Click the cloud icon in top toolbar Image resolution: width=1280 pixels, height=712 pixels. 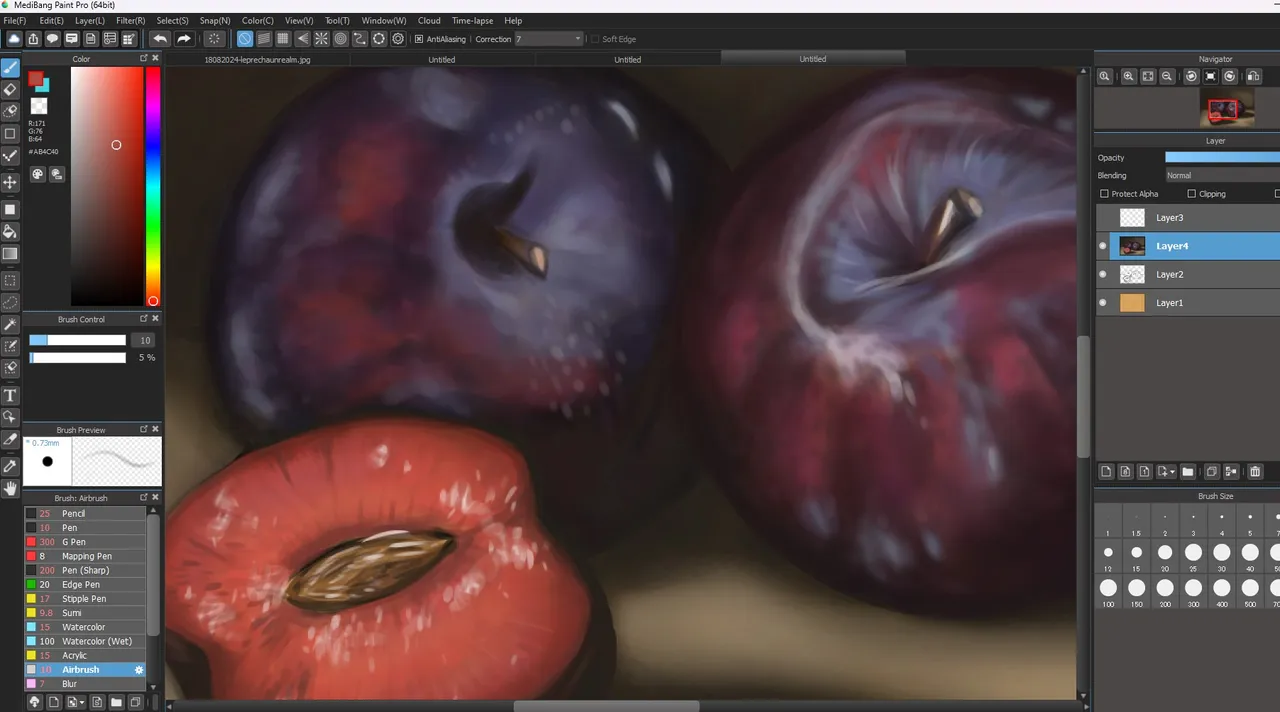click(14, 39)
